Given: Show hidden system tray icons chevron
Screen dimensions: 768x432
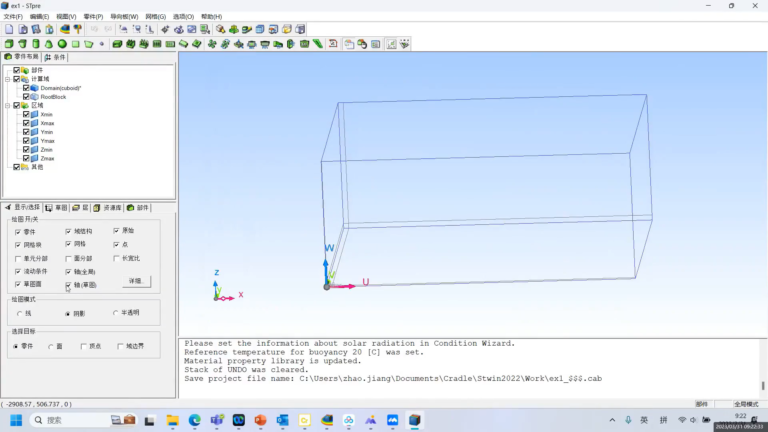Looking at the screenshot, I should click(612, 420).
